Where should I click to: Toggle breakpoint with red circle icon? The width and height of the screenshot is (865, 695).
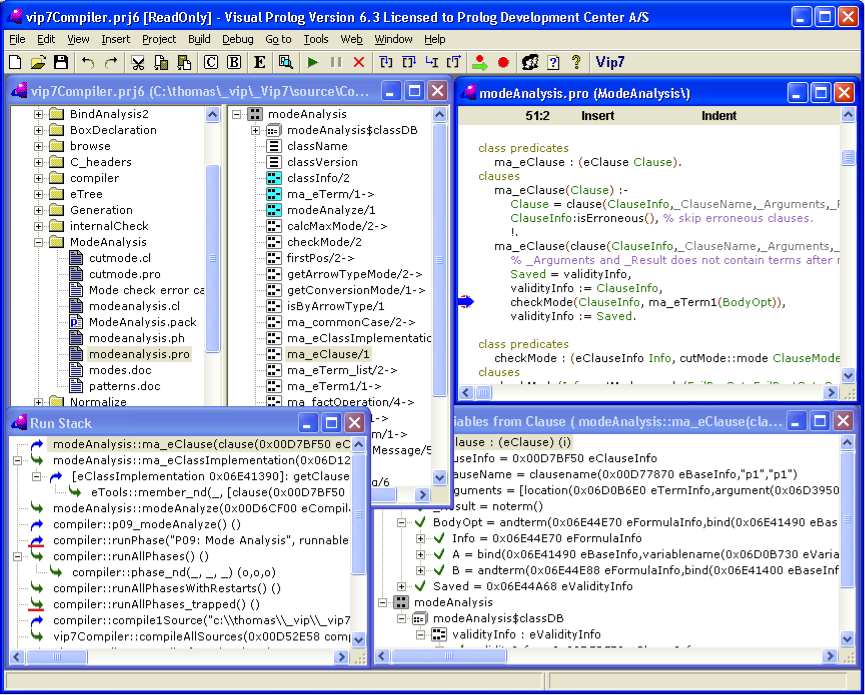(x=503, y=62)
